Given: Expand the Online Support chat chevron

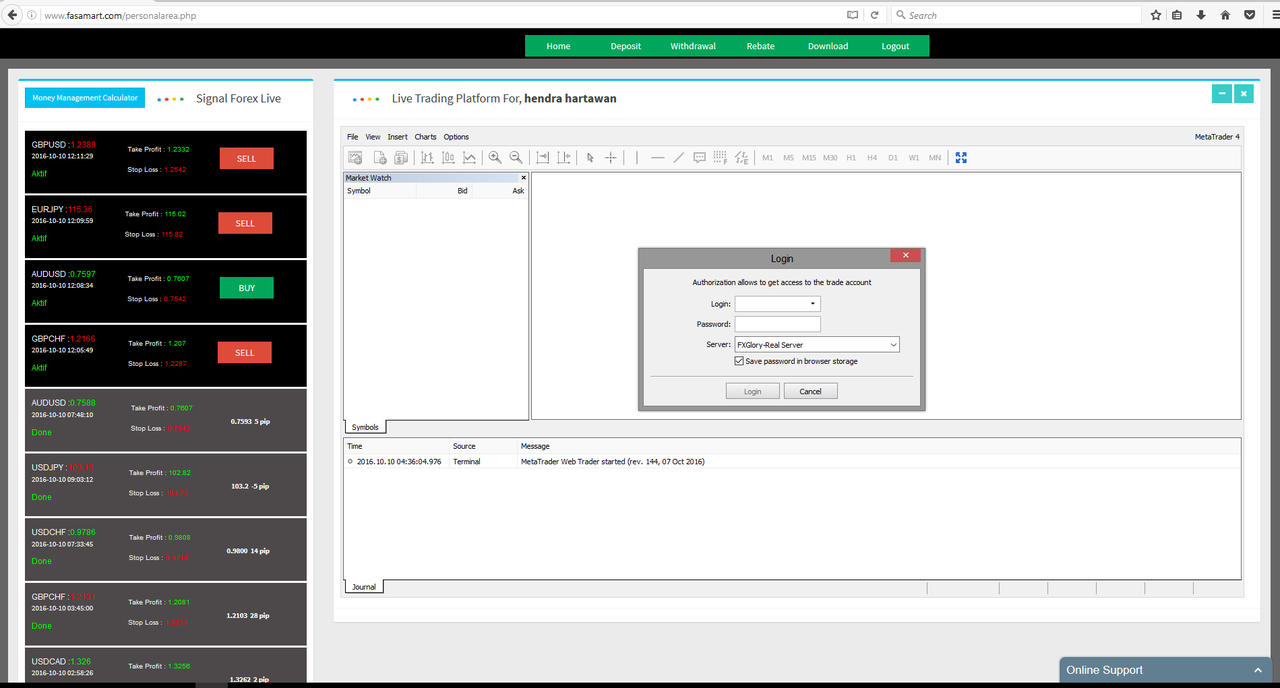Looking at the screenshot, I should [1258, 670].
